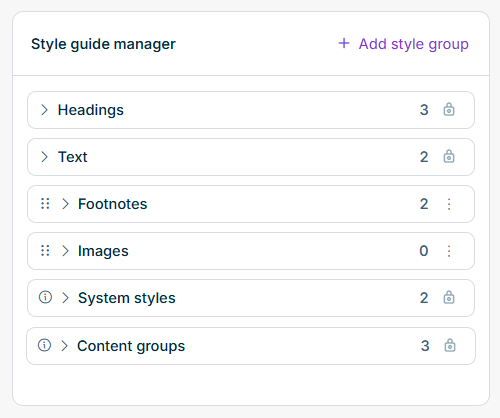Click the plus icon next to Add style group
This screenshot has width=500, height=418.
(x=344, y=43)
